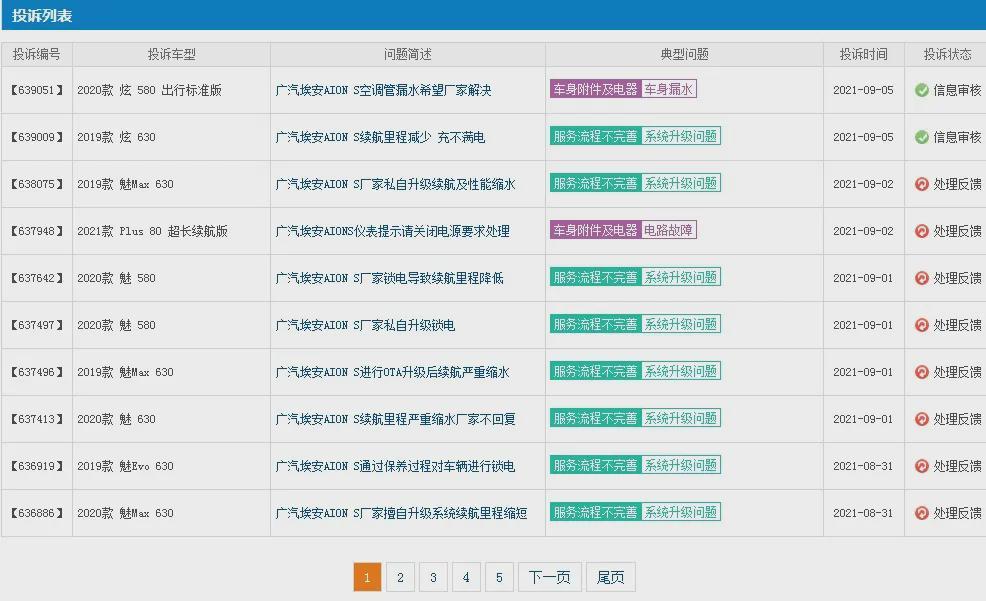Click car model 2021款 Plus 80 超长续航版
Viewport: 986px width, 601px height.
(152, 231)
